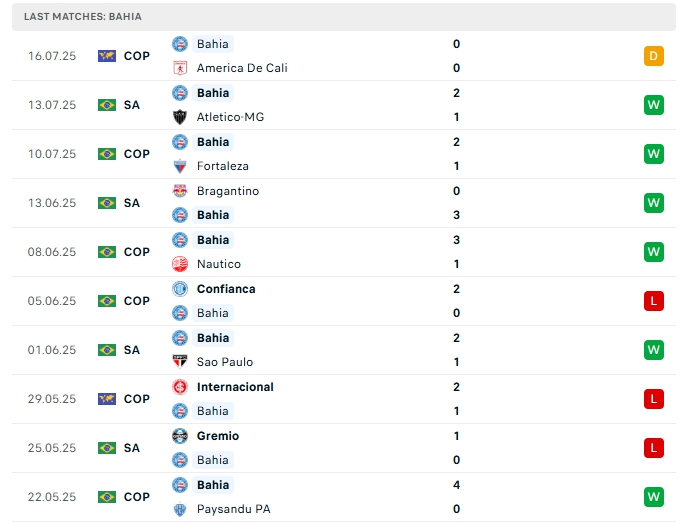Click the win badge for Atletico-MG match
686x524 pixels.
click(653, 105)
